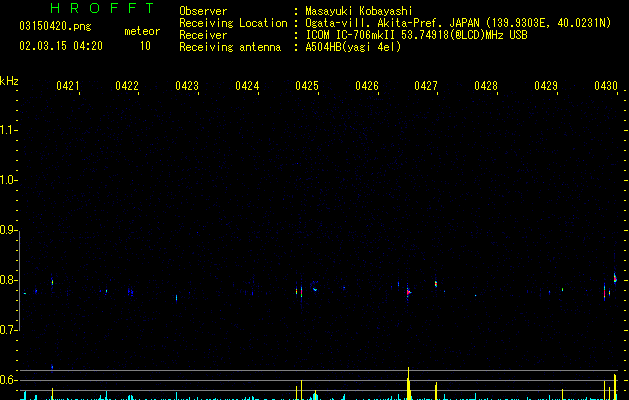Image resolution: width=629 pixels, height=400 pixels.
Task: Click the Receiving antenna label
Action: click(230, 47)
